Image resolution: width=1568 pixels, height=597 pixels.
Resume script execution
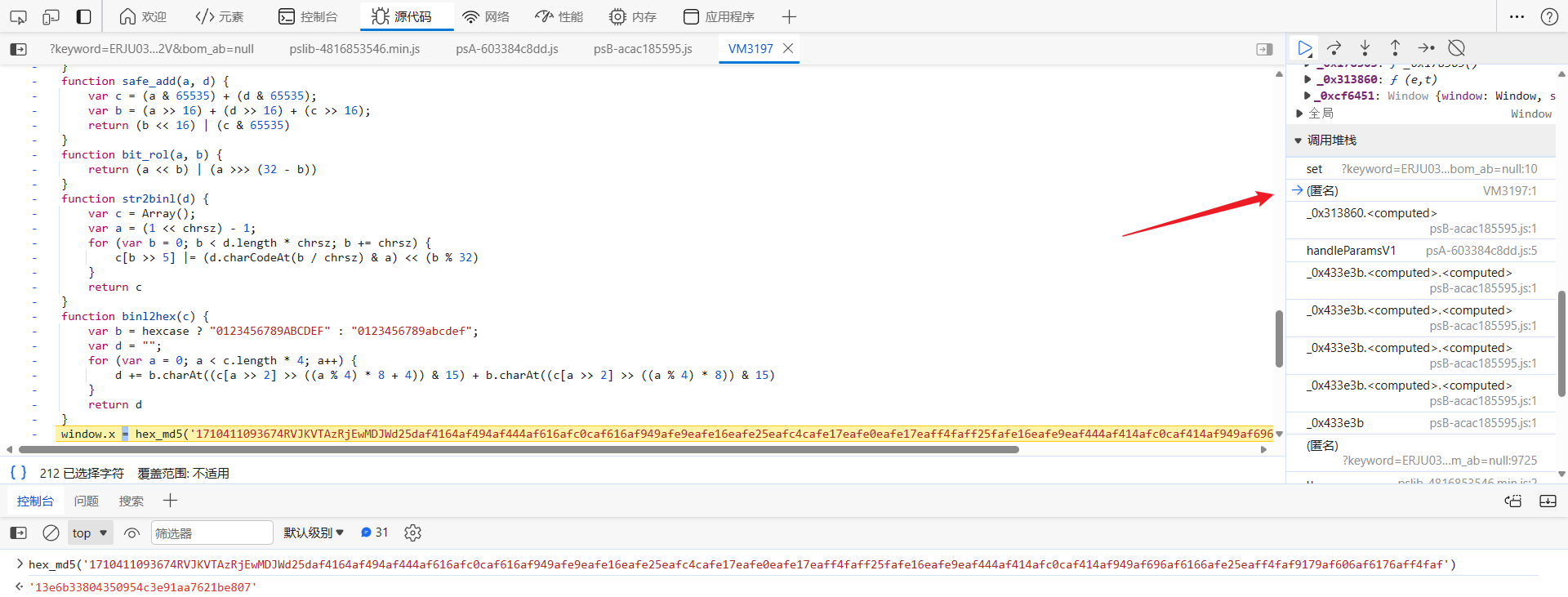(1305, 48)
